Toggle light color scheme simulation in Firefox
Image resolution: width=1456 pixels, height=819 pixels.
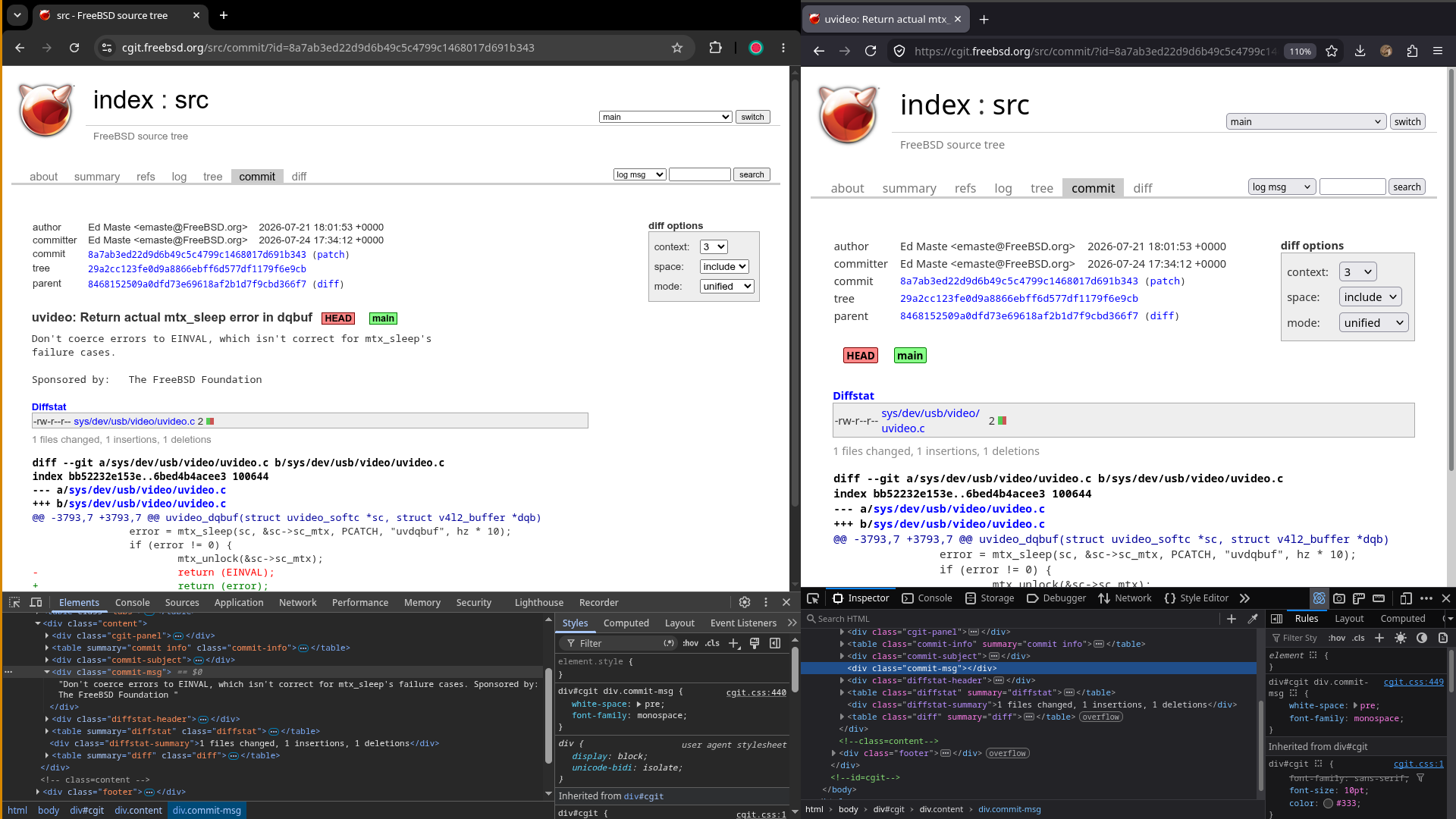point(1401,638)
